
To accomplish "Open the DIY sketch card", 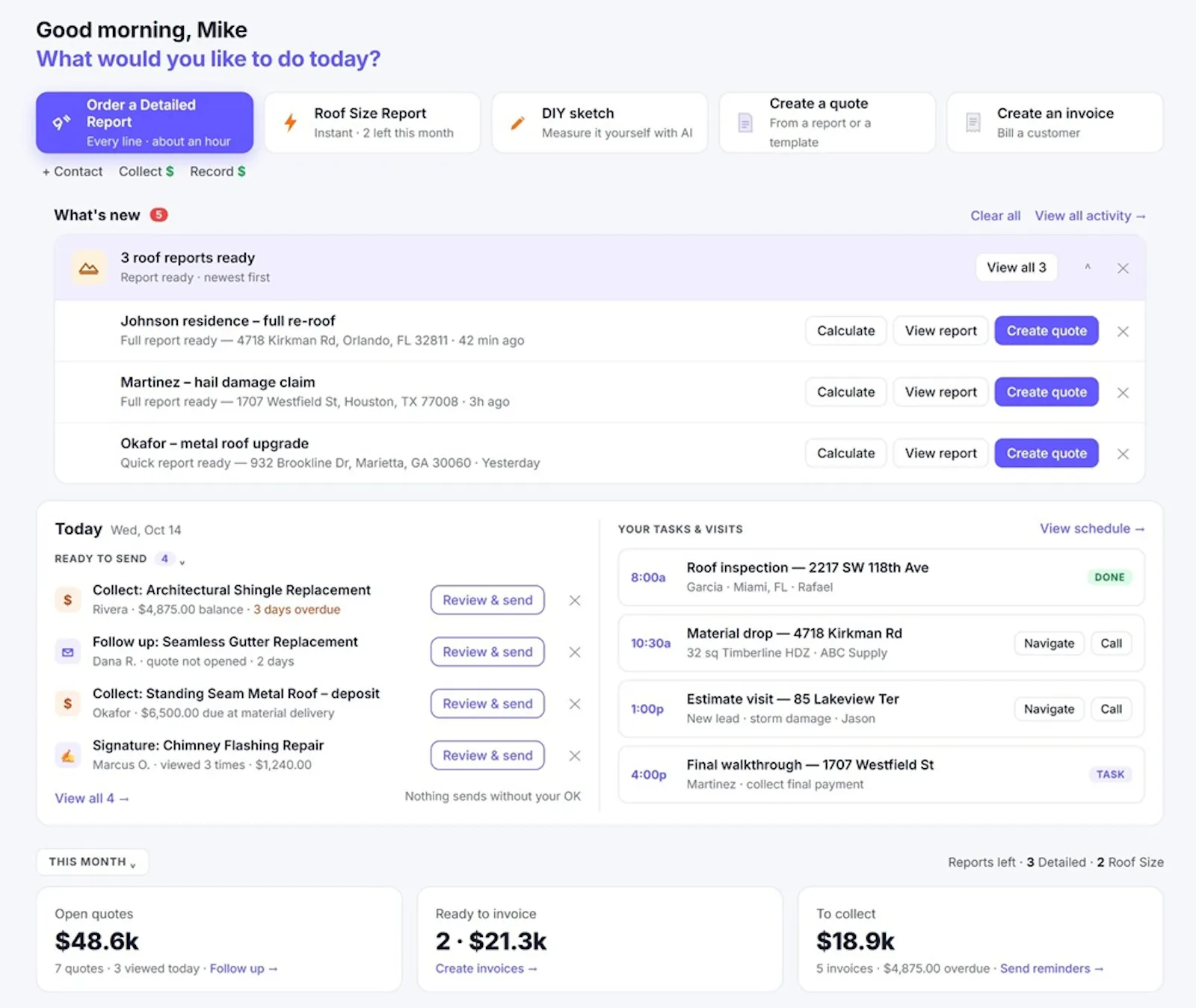I will tap(599, 123).
